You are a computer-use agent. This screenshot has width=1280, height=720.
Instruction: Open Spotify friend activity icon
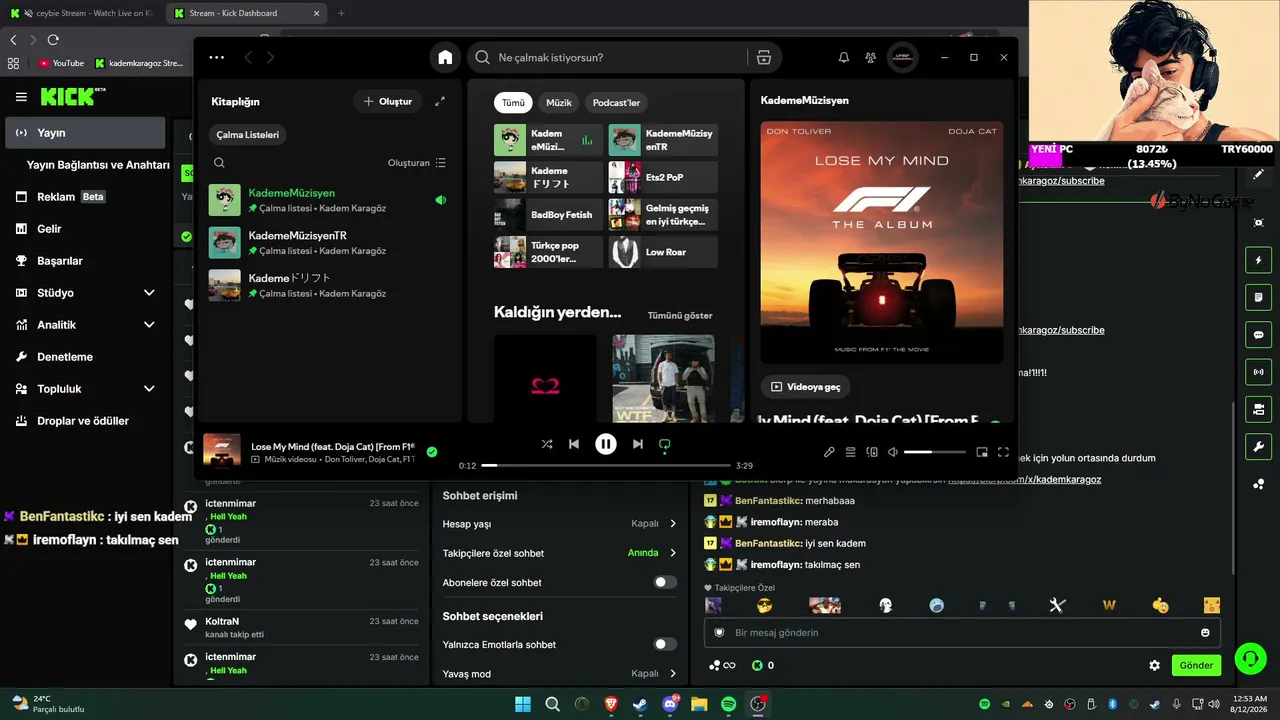[x=871, y=58]
